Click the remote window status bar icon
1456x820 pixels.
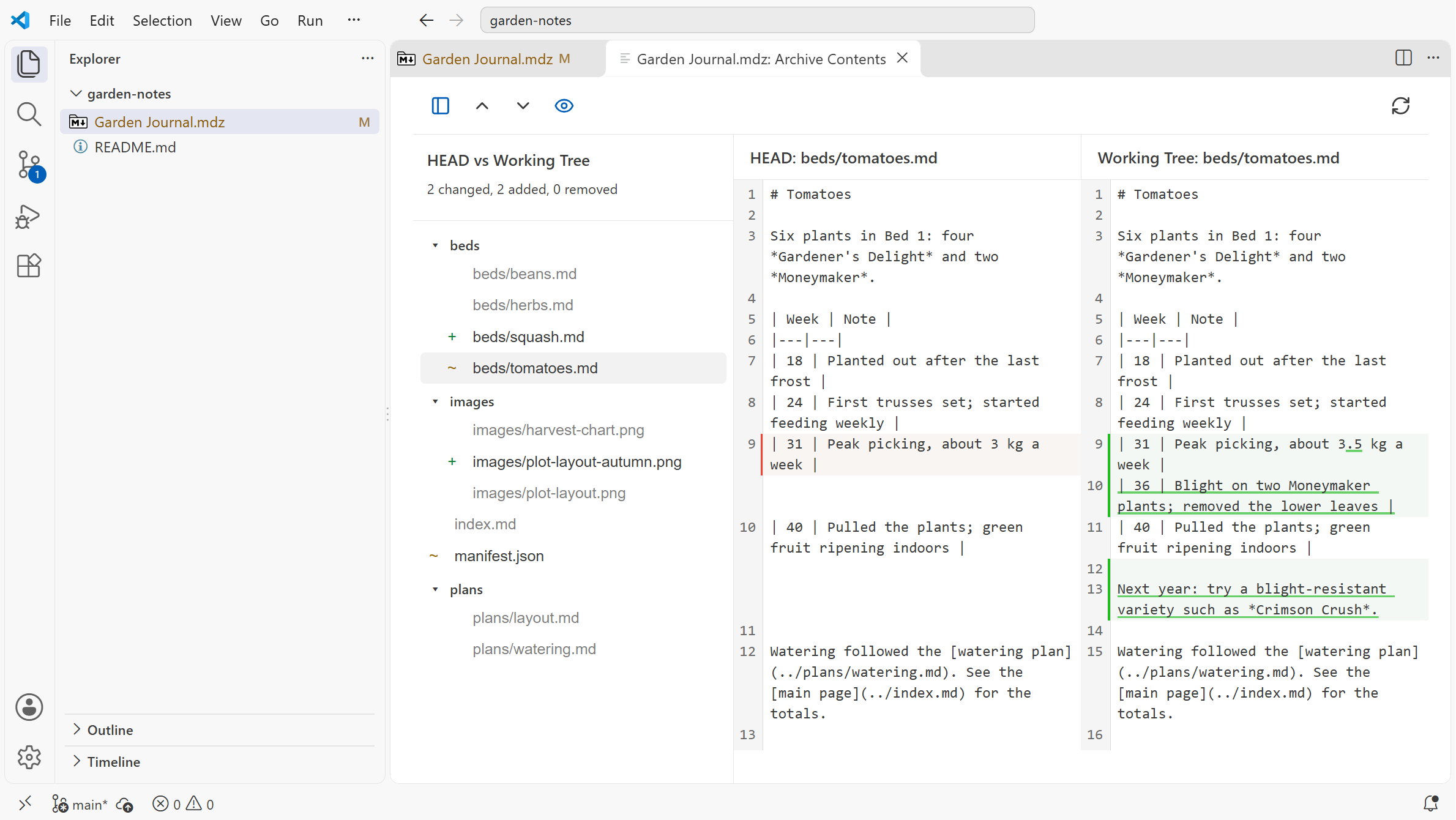coord(25,803)
